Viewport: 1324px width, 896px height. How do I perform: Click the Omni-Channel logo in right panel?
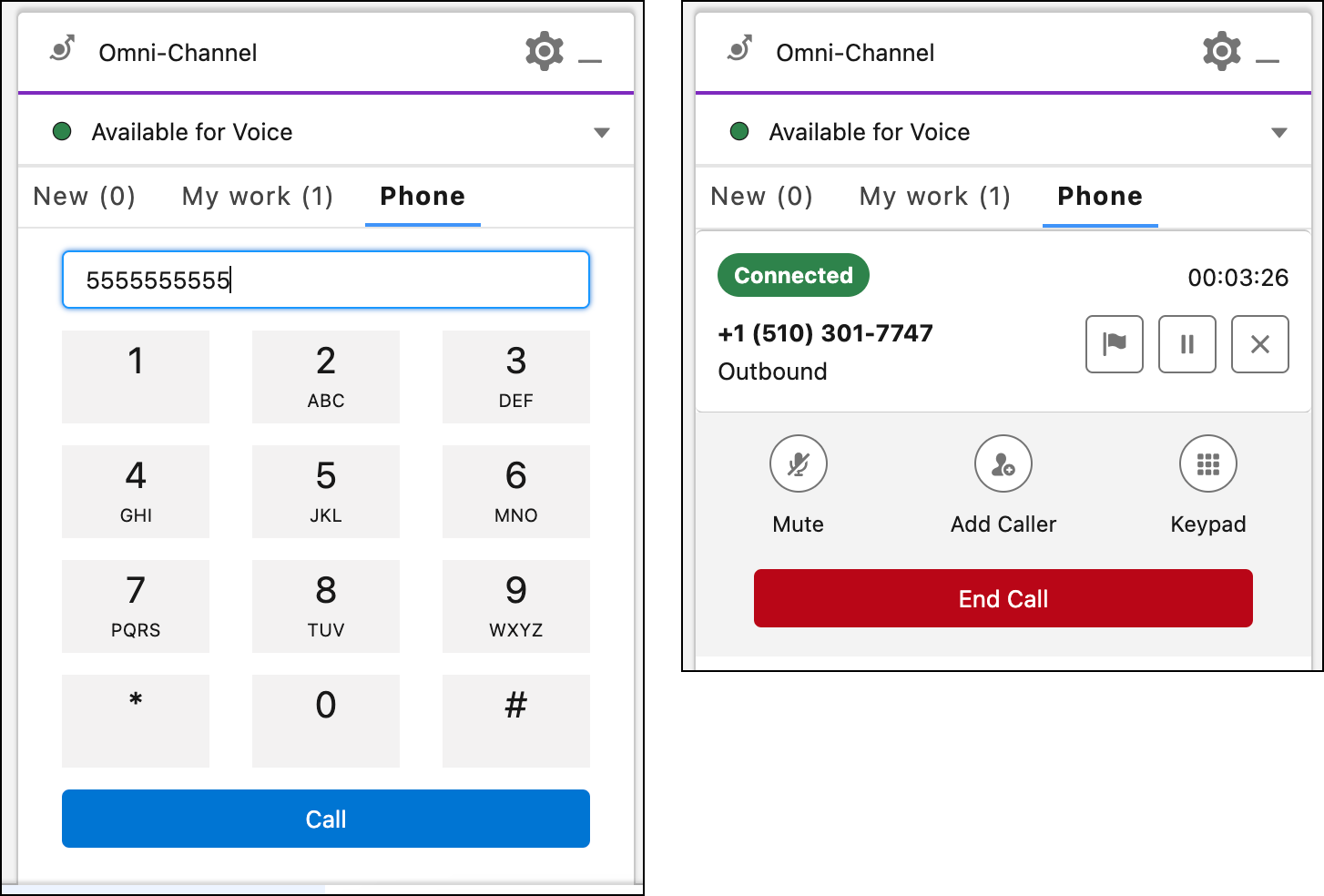pyautogui.click(x=740, y=49)
